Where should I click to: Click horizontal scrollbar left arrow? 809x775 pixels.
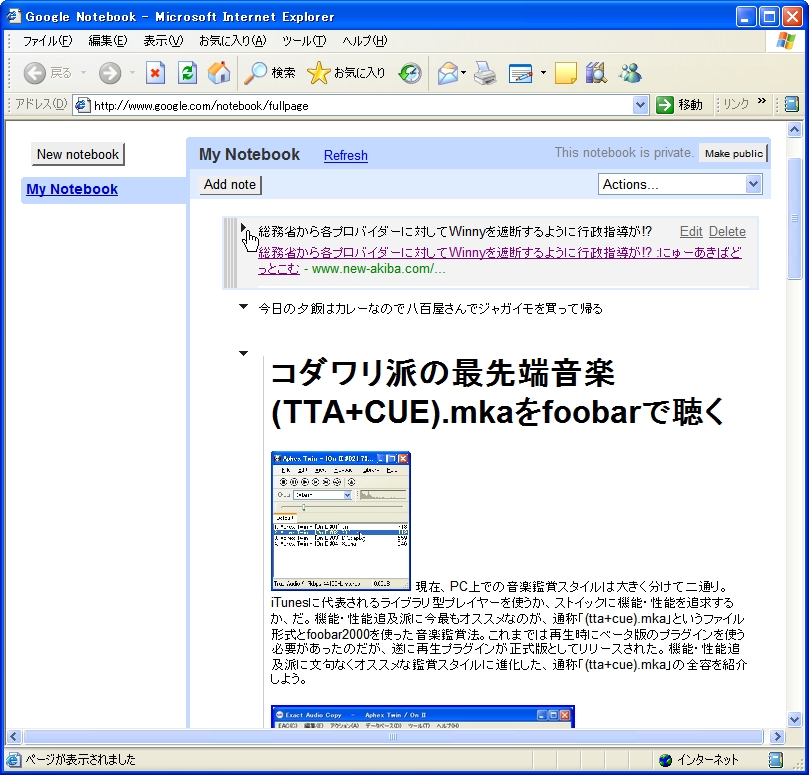pos(14,736)
